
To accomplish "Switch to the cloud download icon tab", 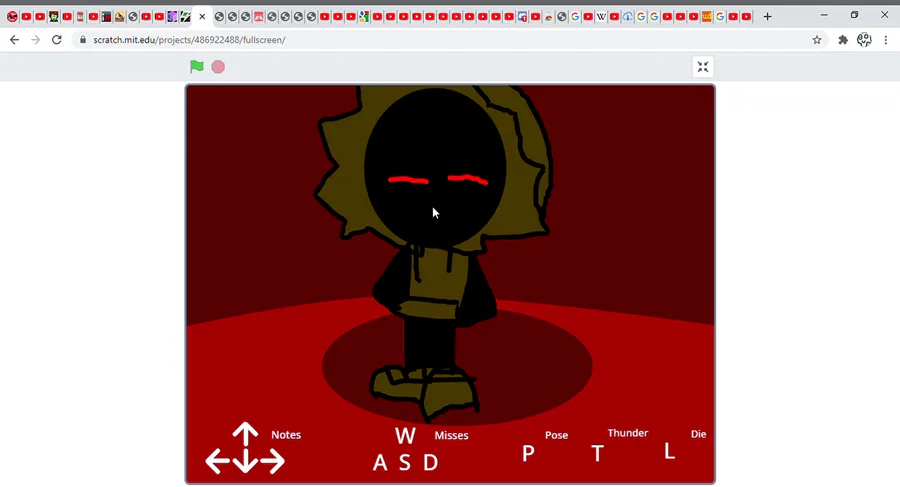I will point(627,17).
